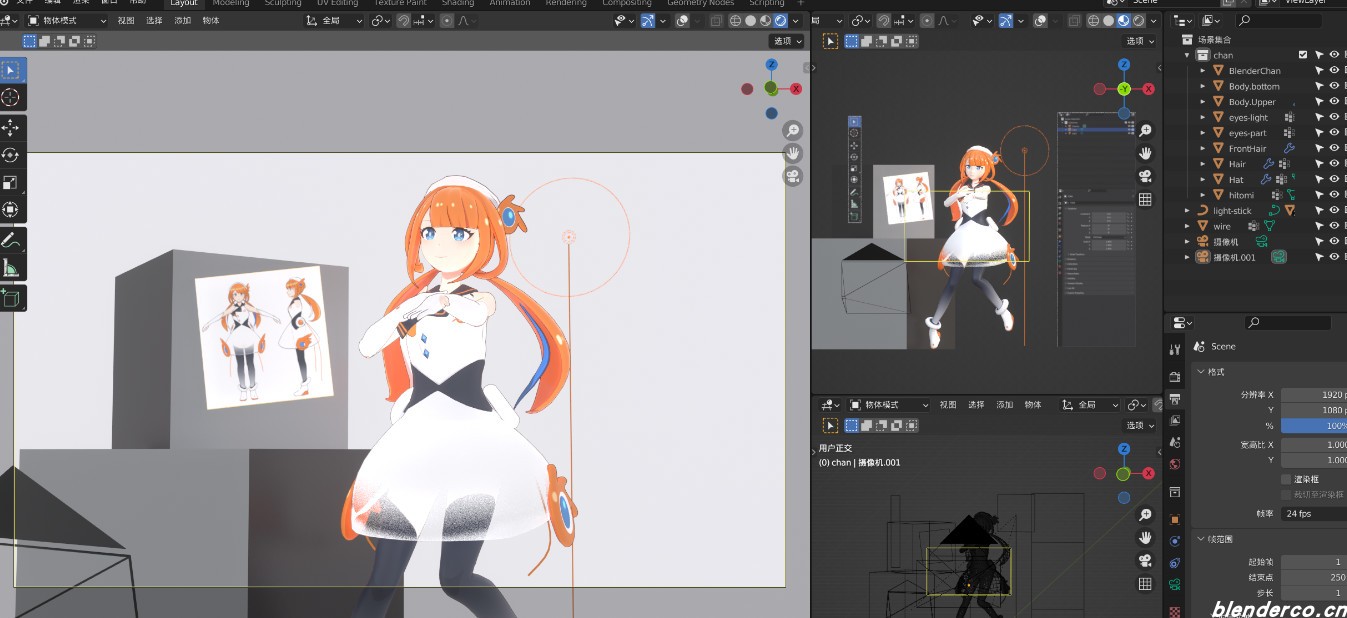Toggle visibility of BlenderChan object
Image resolution: width=1347 pixels, height=618 pixels.
pos(1334,71)
